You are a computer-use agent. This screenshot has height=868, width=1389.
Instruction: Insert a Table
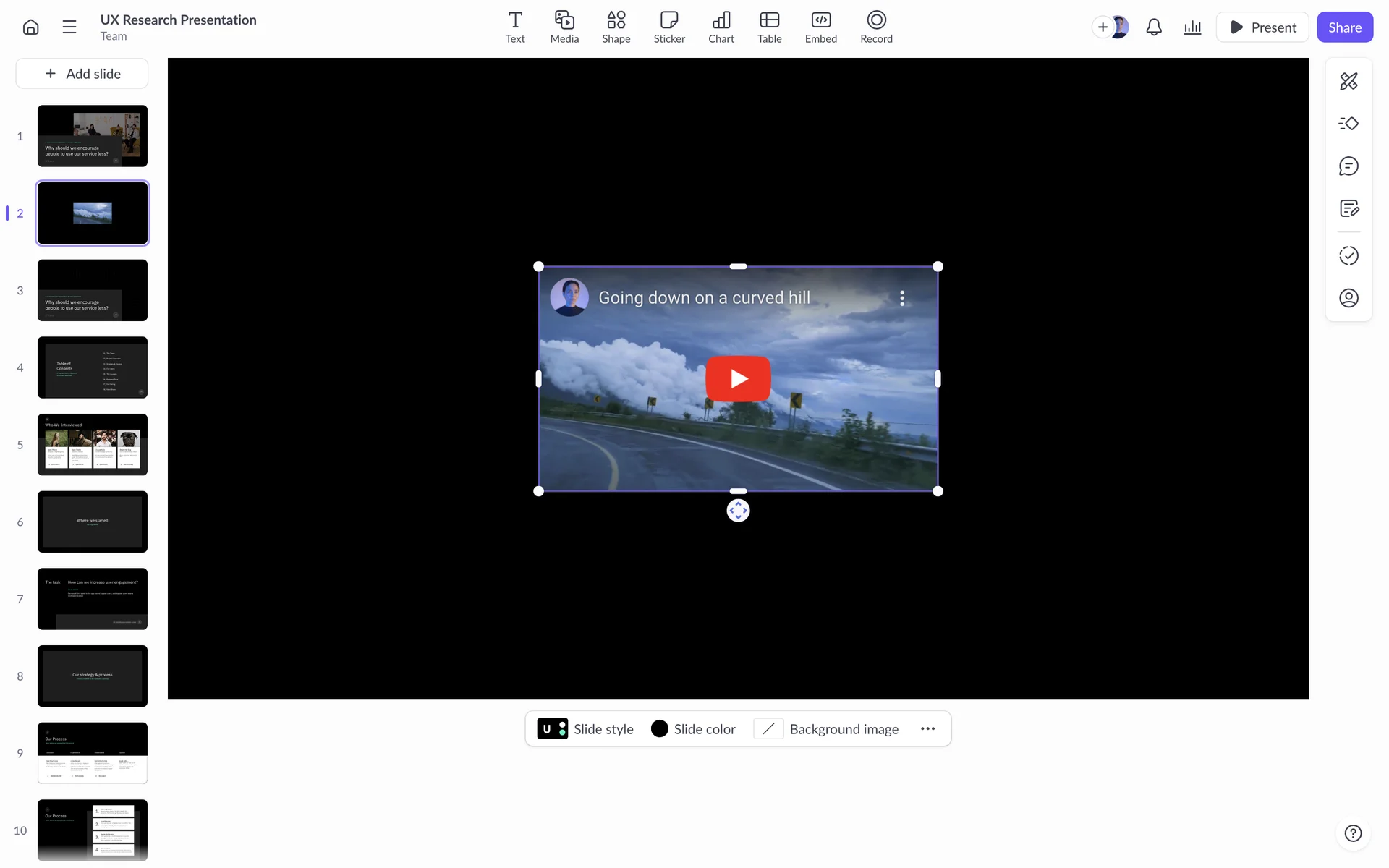coord(769,27)
